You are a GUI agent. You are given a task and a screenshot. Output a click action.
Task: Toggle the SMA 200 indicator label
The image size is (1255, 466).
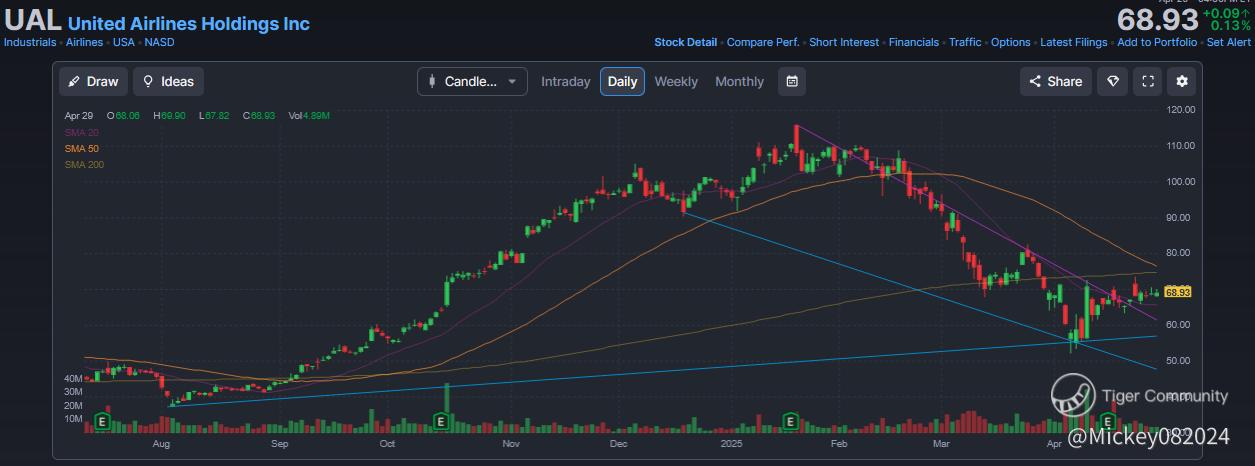(84, 164)
